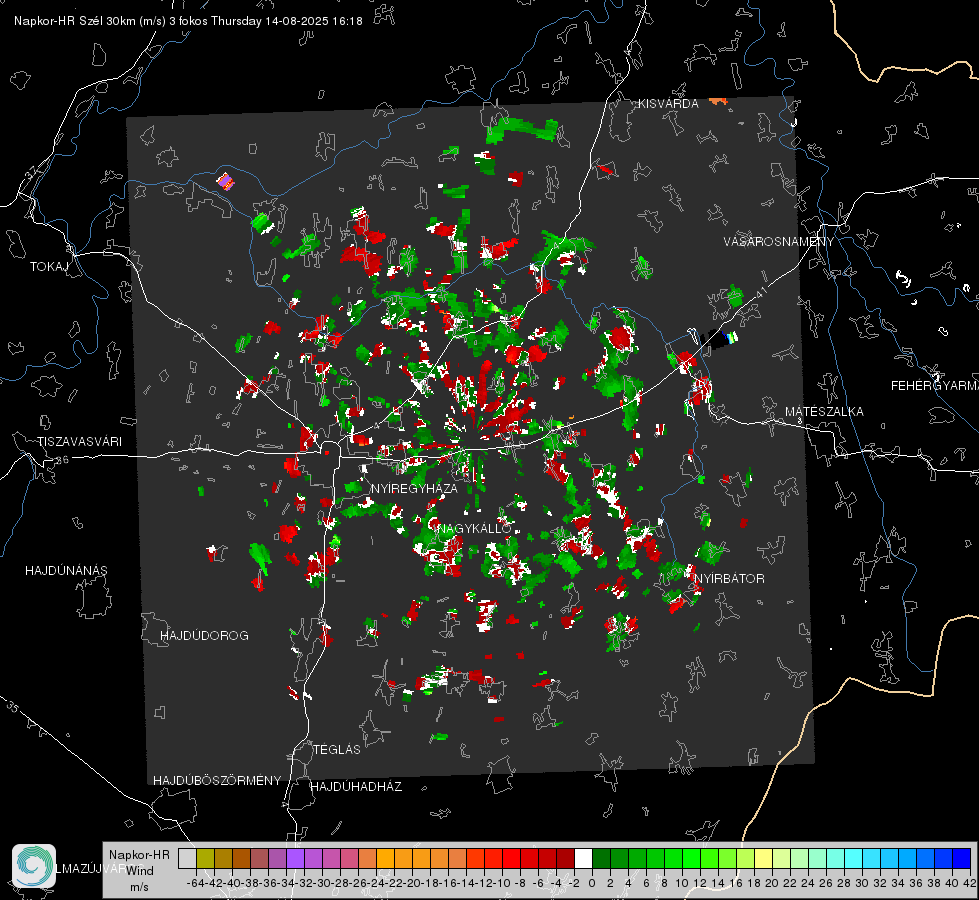The width and height of the screenshot is (979, 900).
Task: Click the partly cut-off FEHÉRGYARMAT label
Action: click(934, 386)
